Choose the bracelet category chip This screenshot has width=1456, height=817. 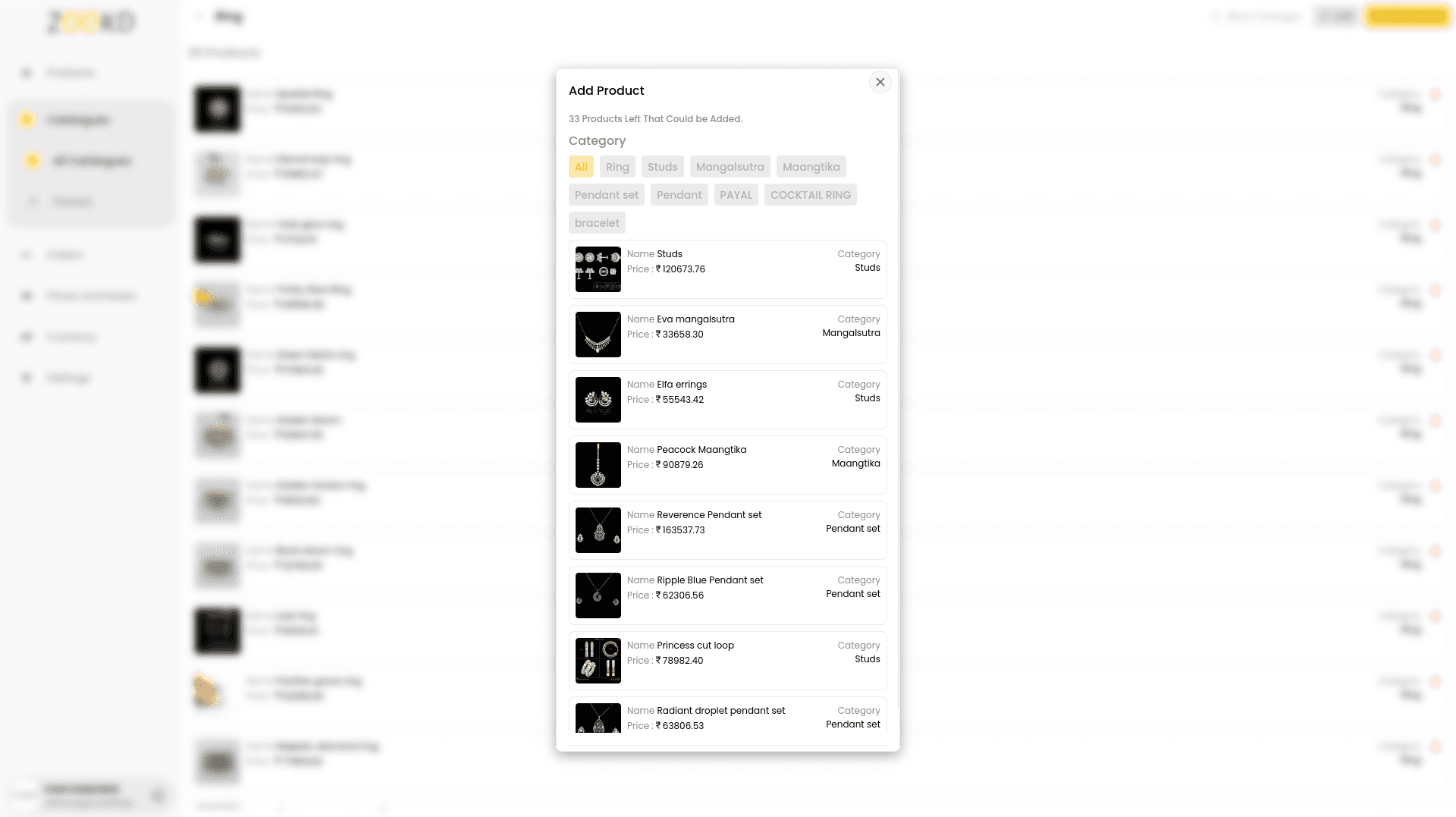pyautogui.click(x=597, y=223)
